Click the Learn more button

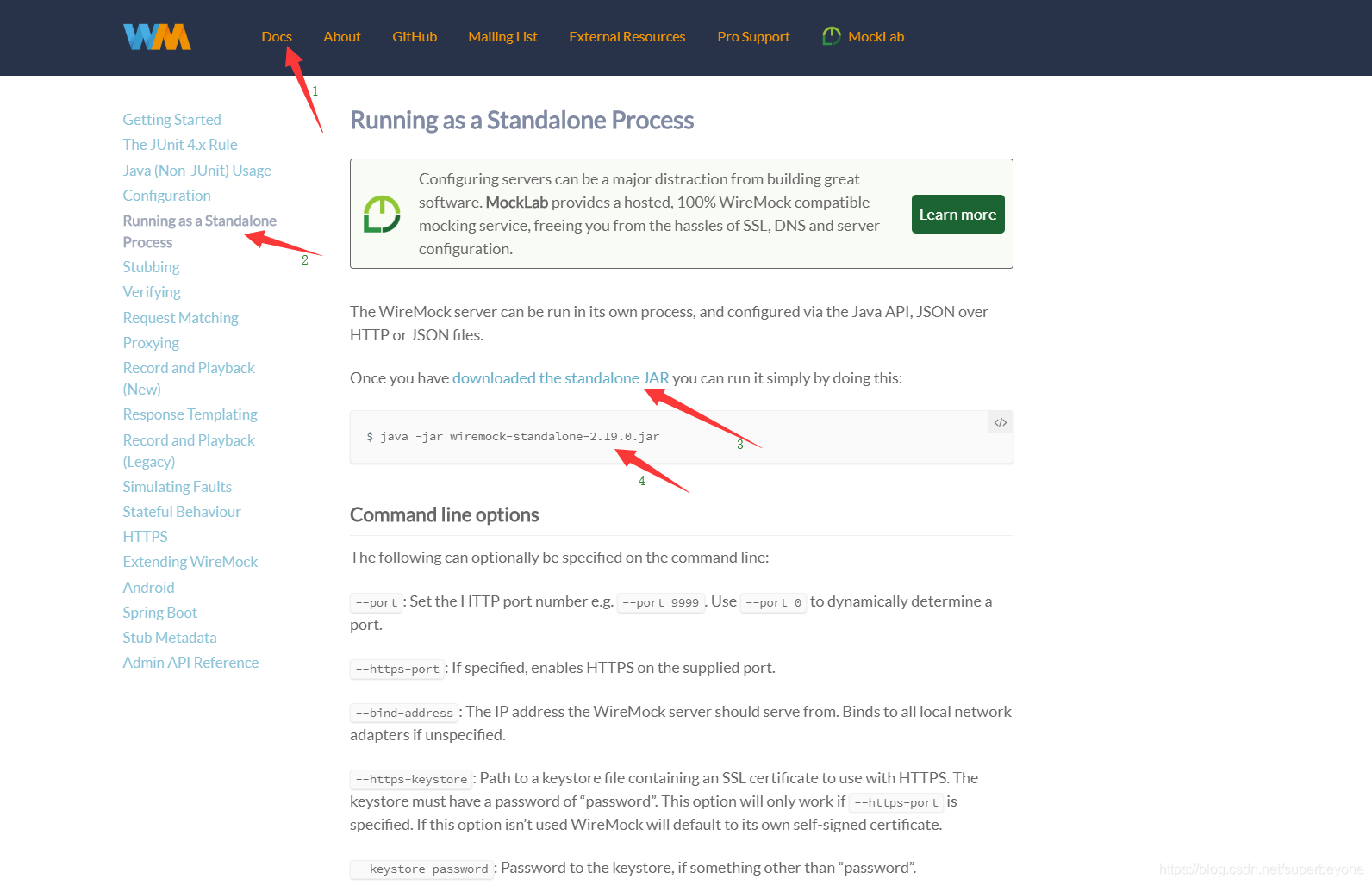(x=958, y=214)
